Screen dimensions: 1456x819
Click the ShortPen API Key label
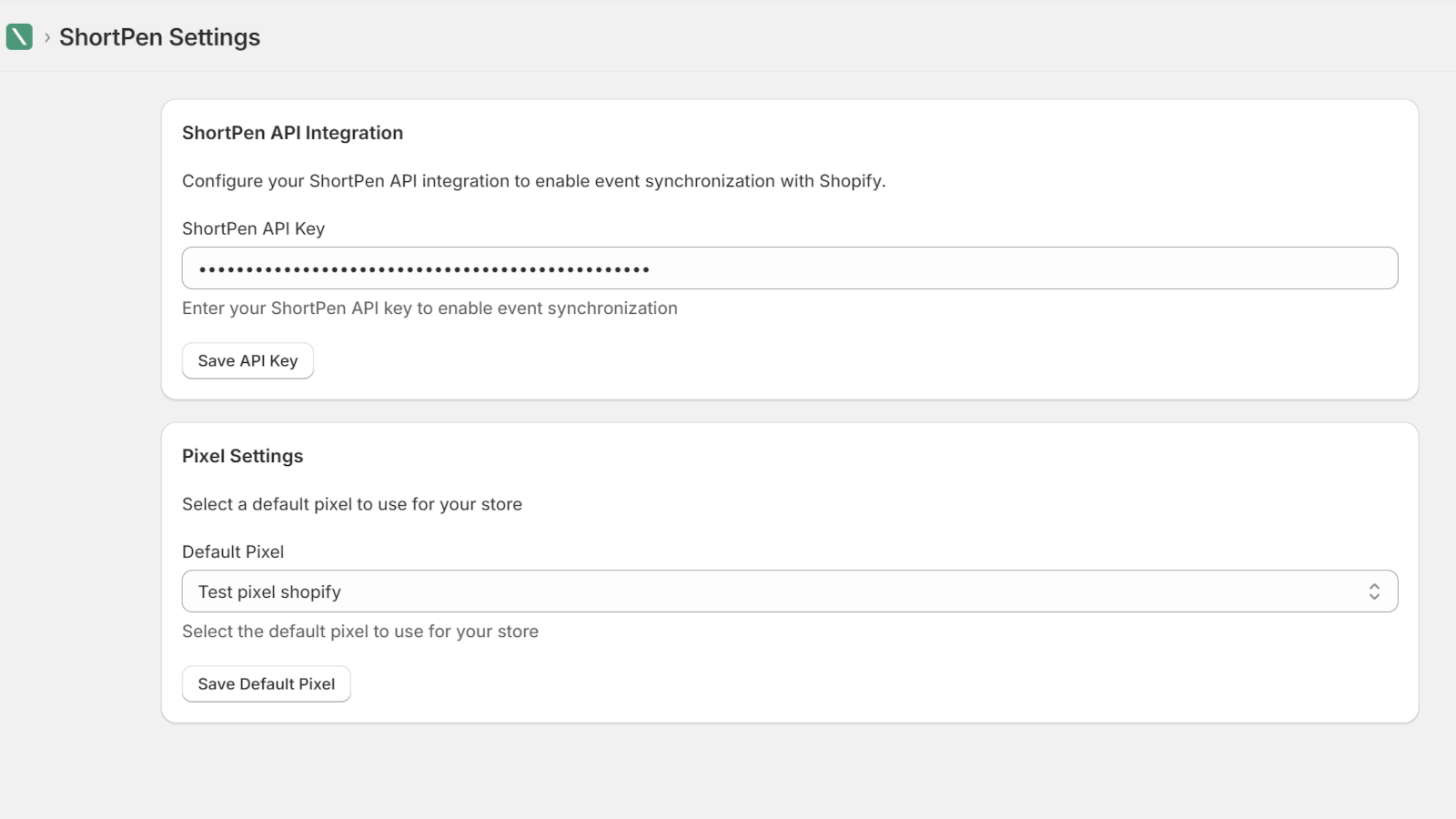click(x=253, y=228)
